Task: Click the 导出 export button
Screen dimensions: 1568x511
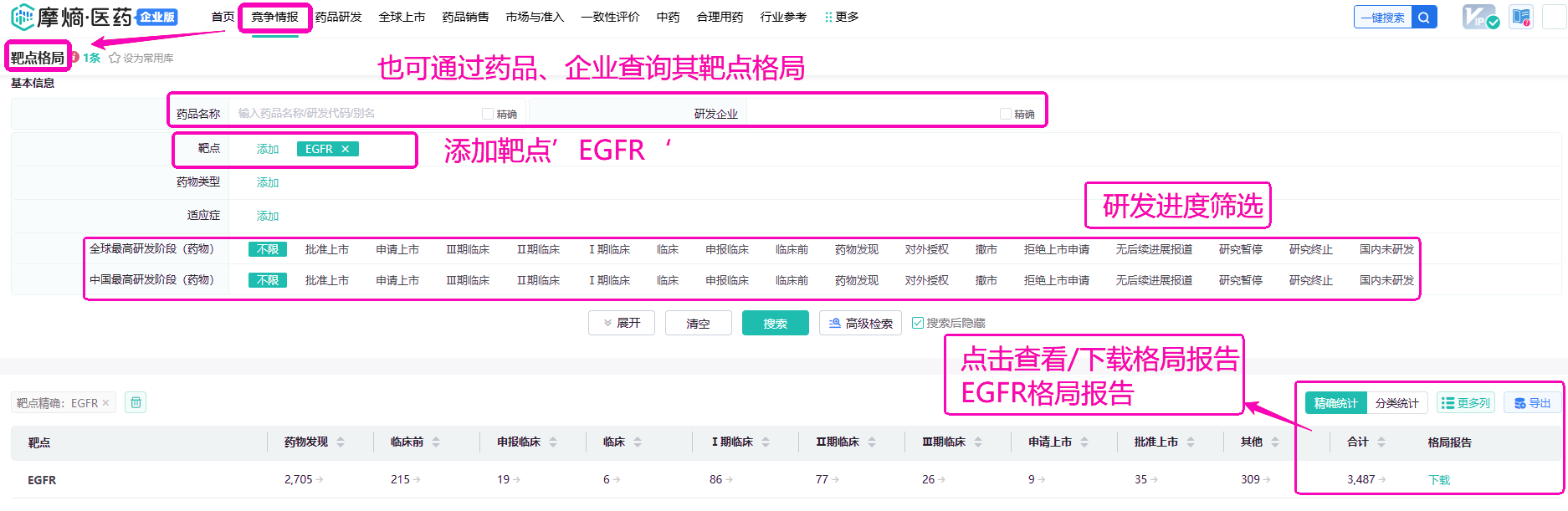Action: pos(1533,403)
